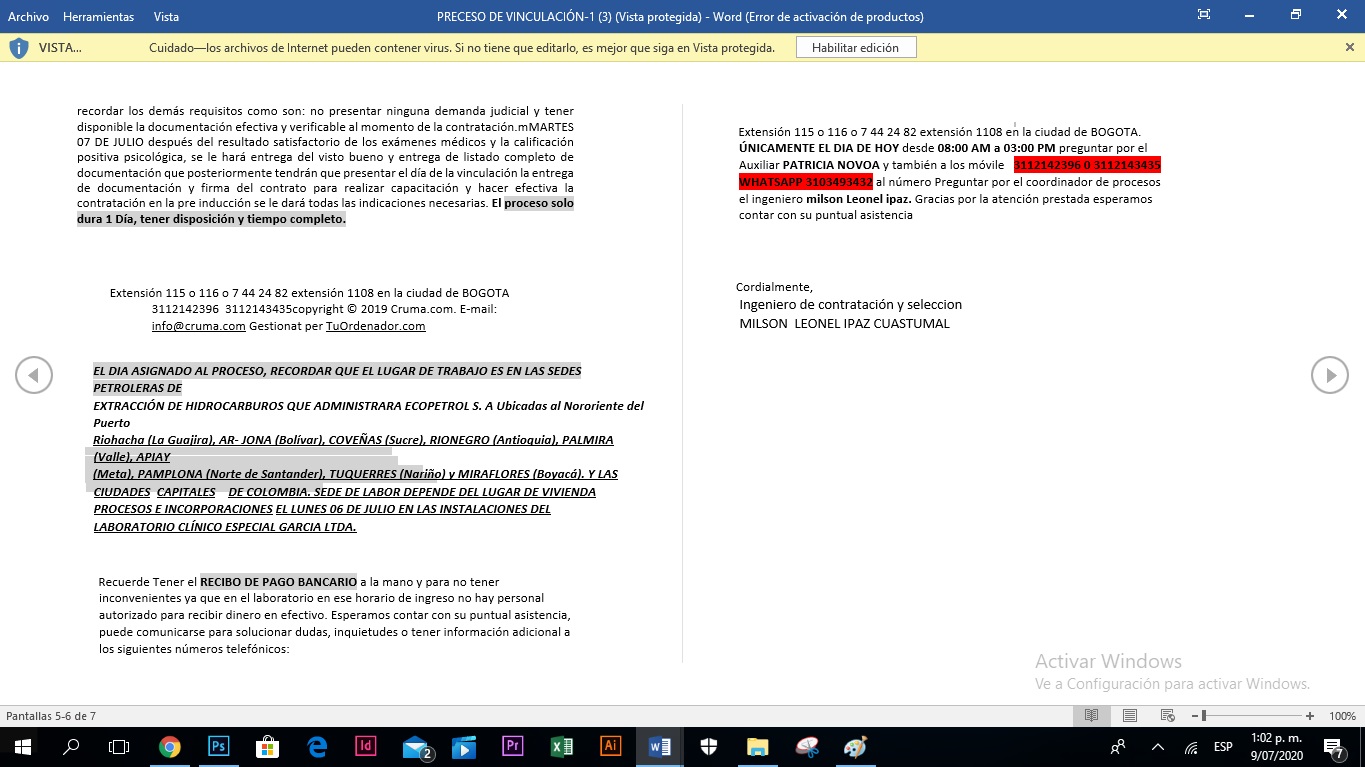Screen dimensions: 1365x767
Task: Open Photoshop from the taskbar
Action: pos(218,746)
